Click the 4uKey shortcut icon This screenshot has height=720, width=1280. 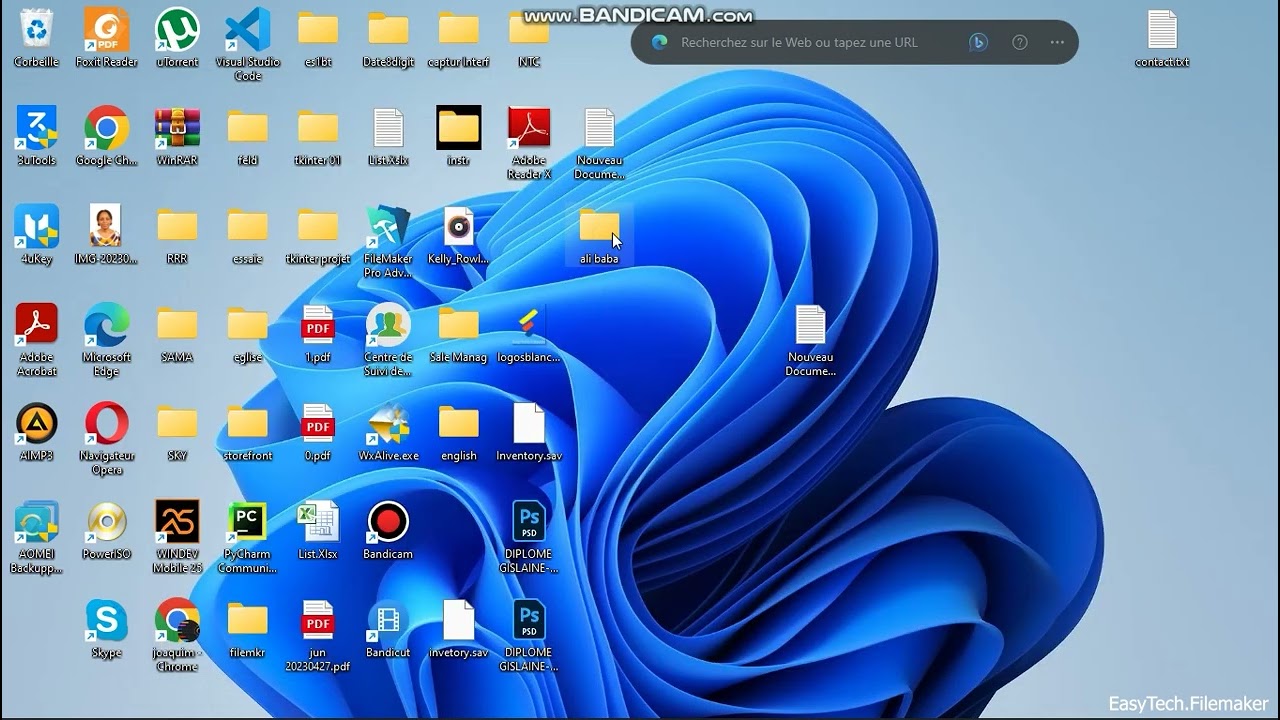tap(36, 226)
